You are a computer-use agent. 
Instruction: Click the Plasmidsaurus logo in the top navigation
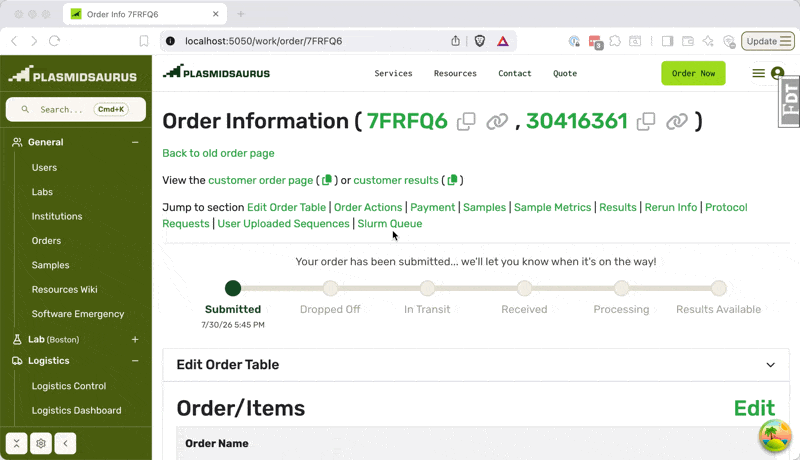pos(216,72)
